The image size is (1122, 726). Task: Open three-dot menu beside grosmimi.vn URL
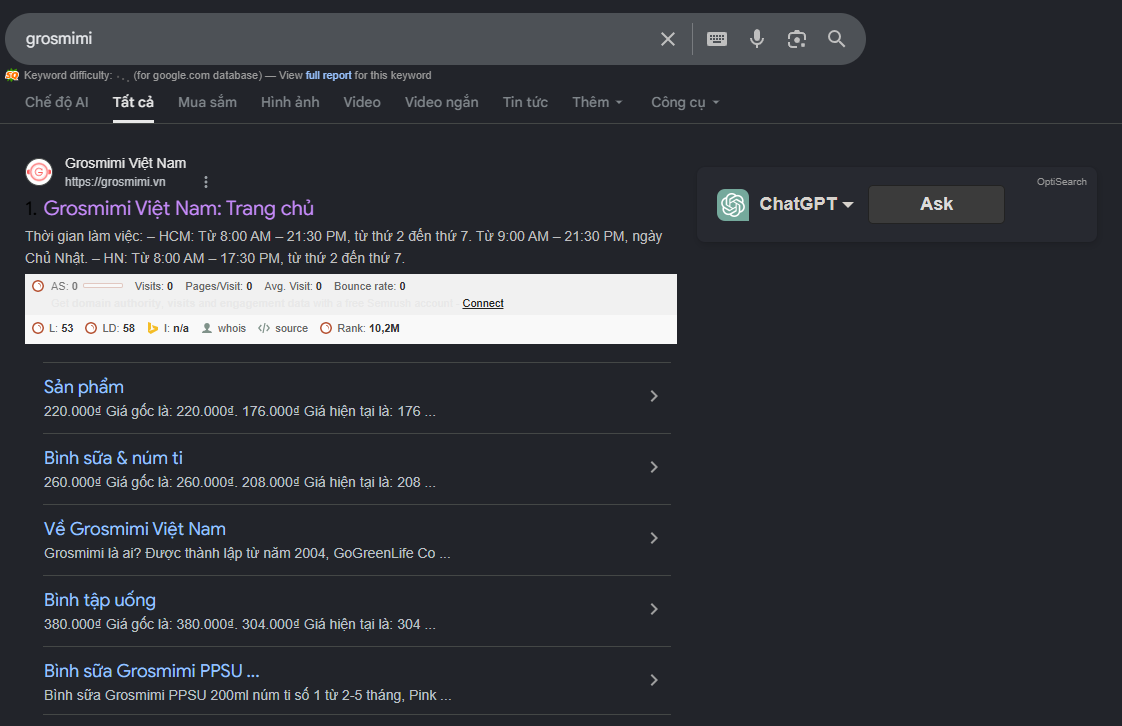tap(206, 182)
